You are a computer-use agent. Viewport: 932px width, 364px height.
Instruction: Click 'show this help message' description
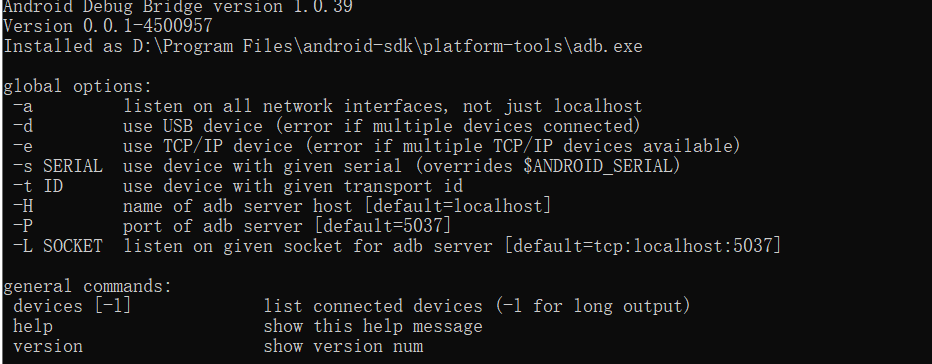(373, 327)
